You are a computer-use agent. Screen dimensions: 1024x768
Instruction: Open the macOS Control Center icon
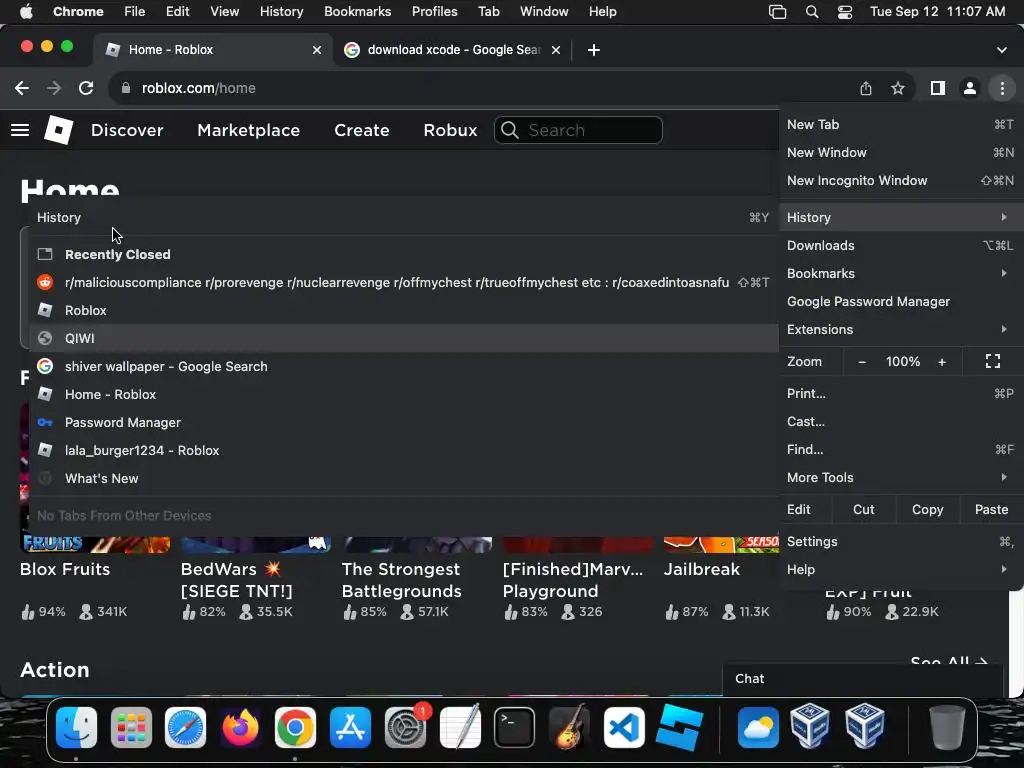(844, 12)
